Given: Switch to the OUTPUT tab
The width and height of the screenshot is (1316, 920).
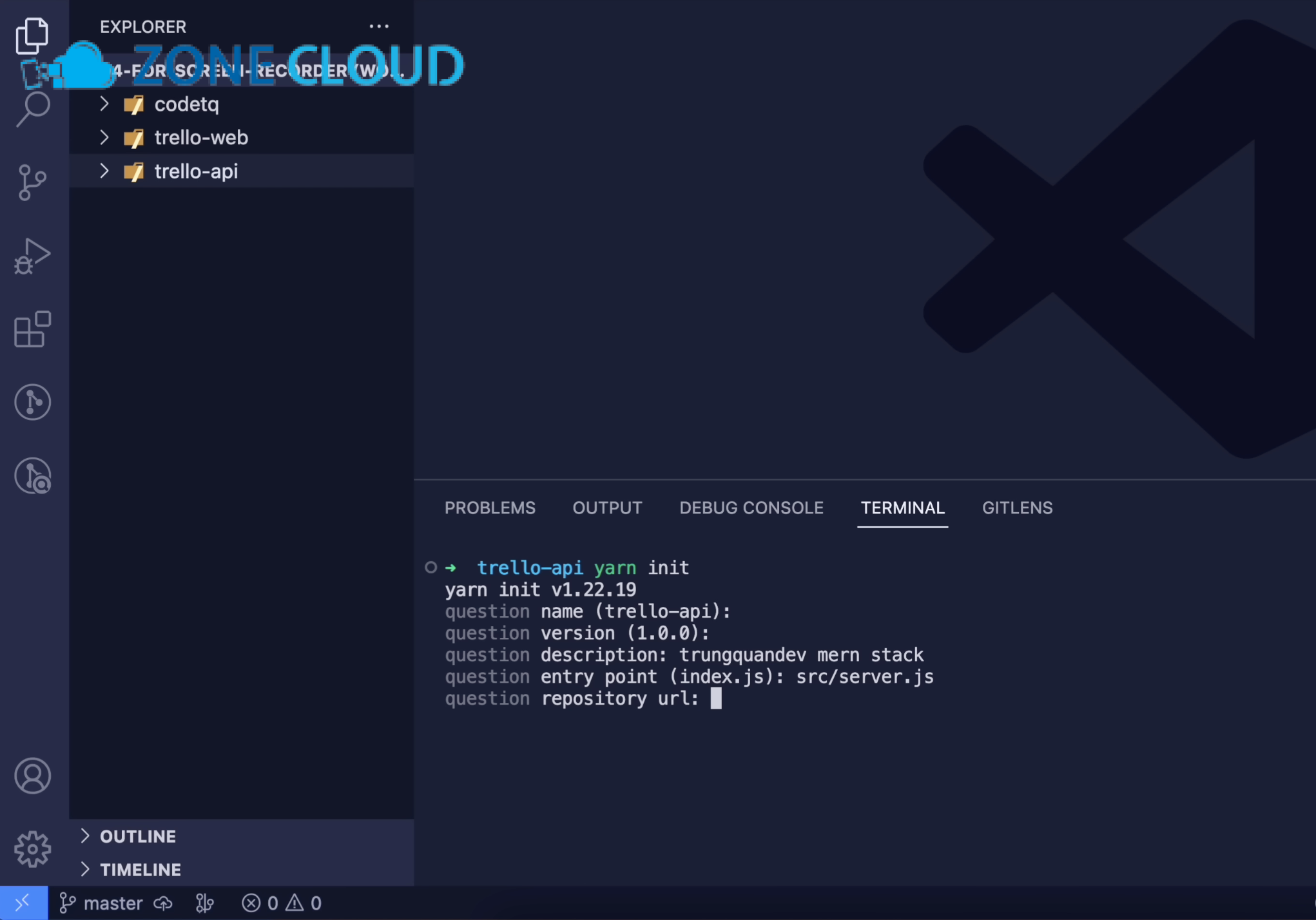Looking at the screenshot, I should click(x=607, y=508).
